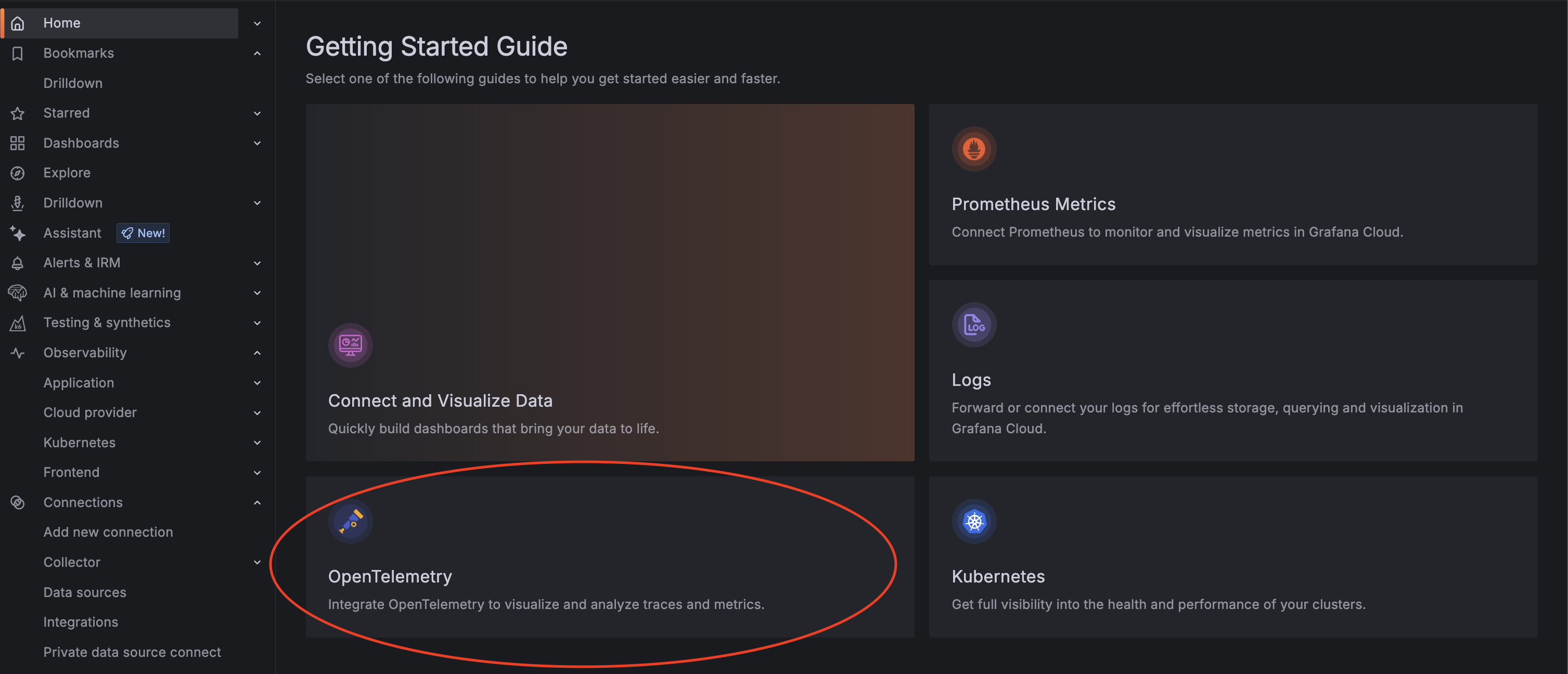Click the Dashboards grid icon
Screen dimensions: 1568x674
pos(18,143)
